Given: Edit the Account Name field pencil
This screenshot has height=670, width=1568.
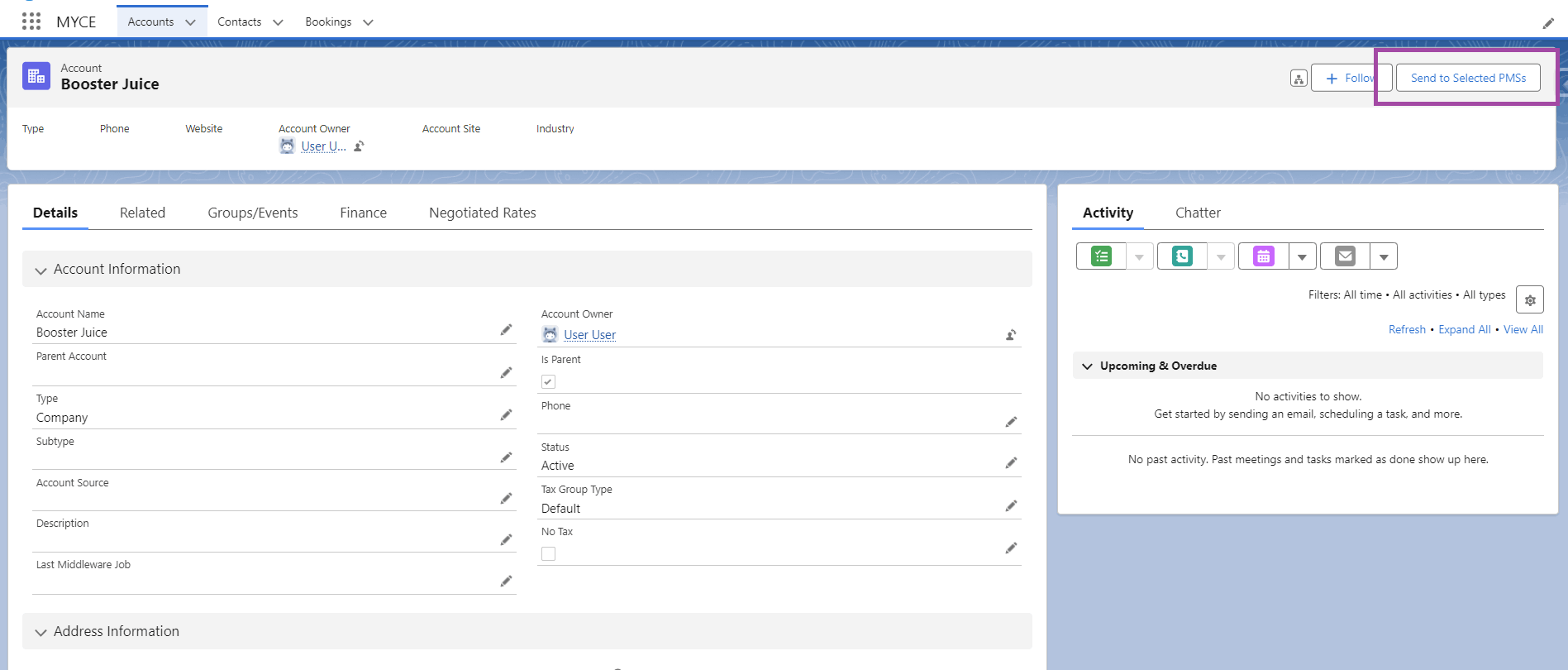Looking at the screenshot, I should click(x=506, y=330).
